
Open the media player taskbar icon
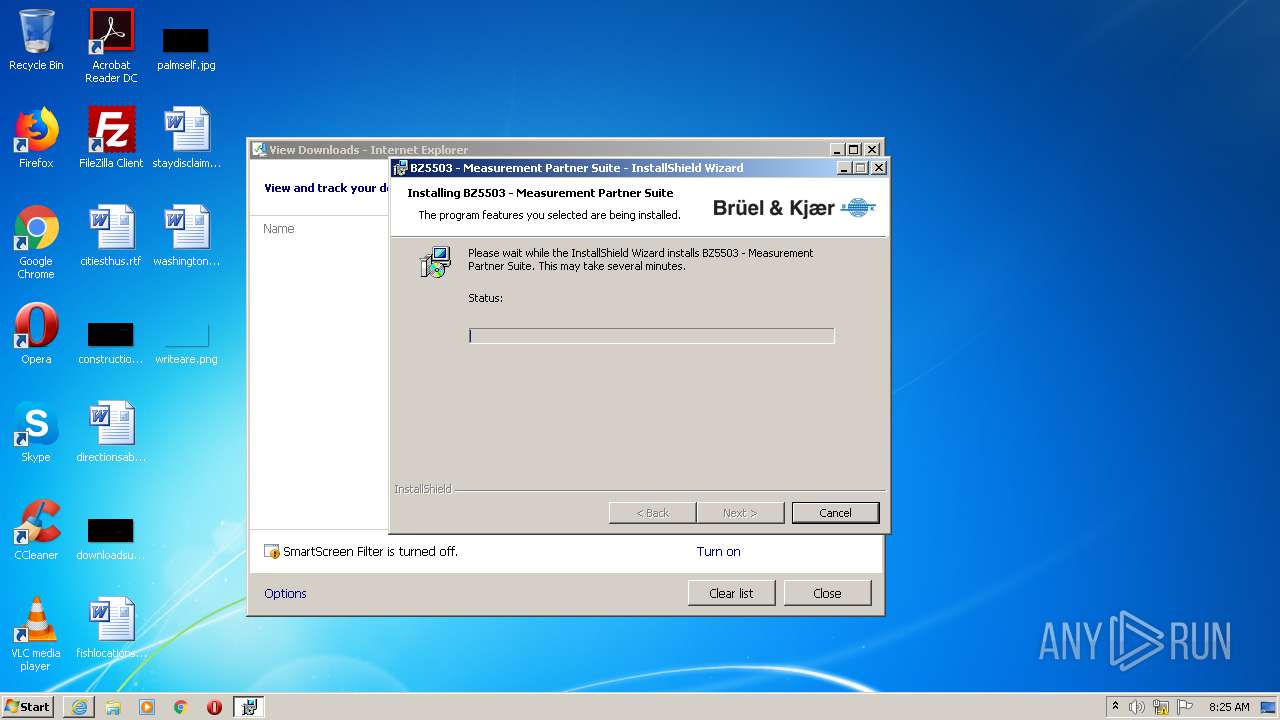[147, 707]
